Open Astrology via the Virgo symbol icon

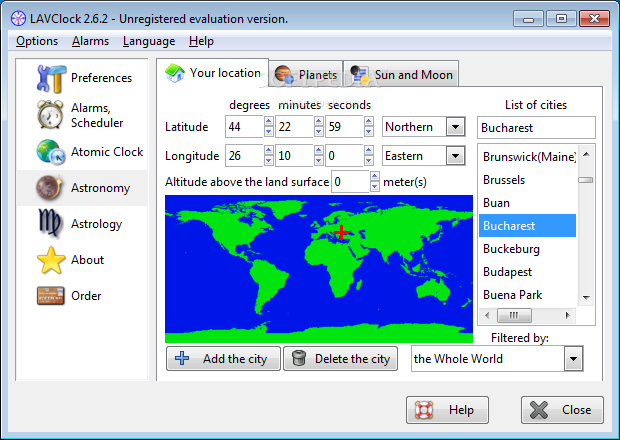(x=49, y=223)
